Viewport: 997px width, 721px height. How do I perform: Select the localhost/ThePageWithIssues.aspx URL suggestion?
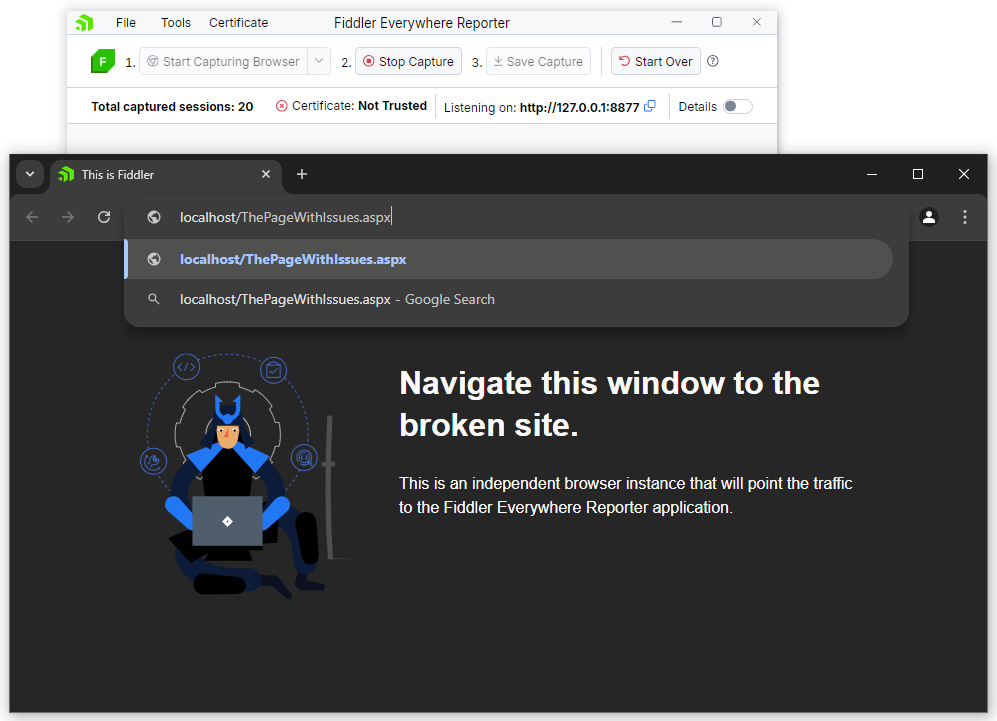(x=509, y=259)
